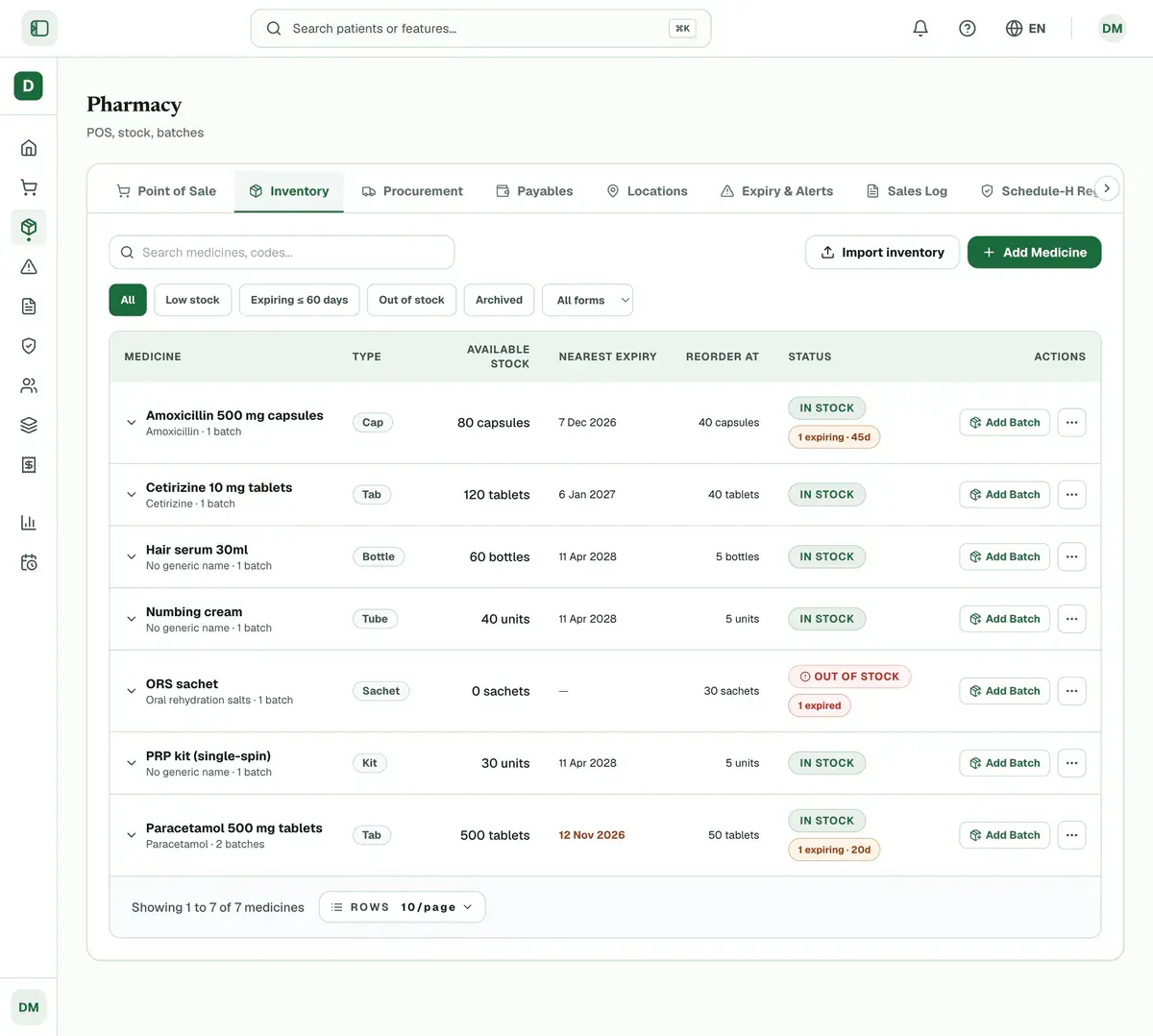Click the green D workspace logo

[x=29, y=86]
